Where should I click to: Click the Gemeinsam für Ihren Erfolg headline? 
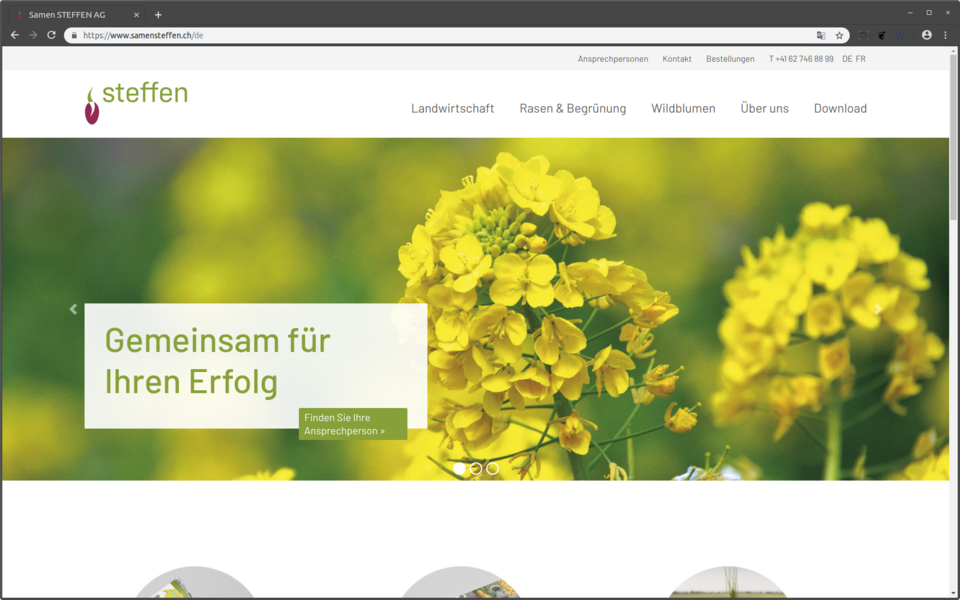(218, 361)
